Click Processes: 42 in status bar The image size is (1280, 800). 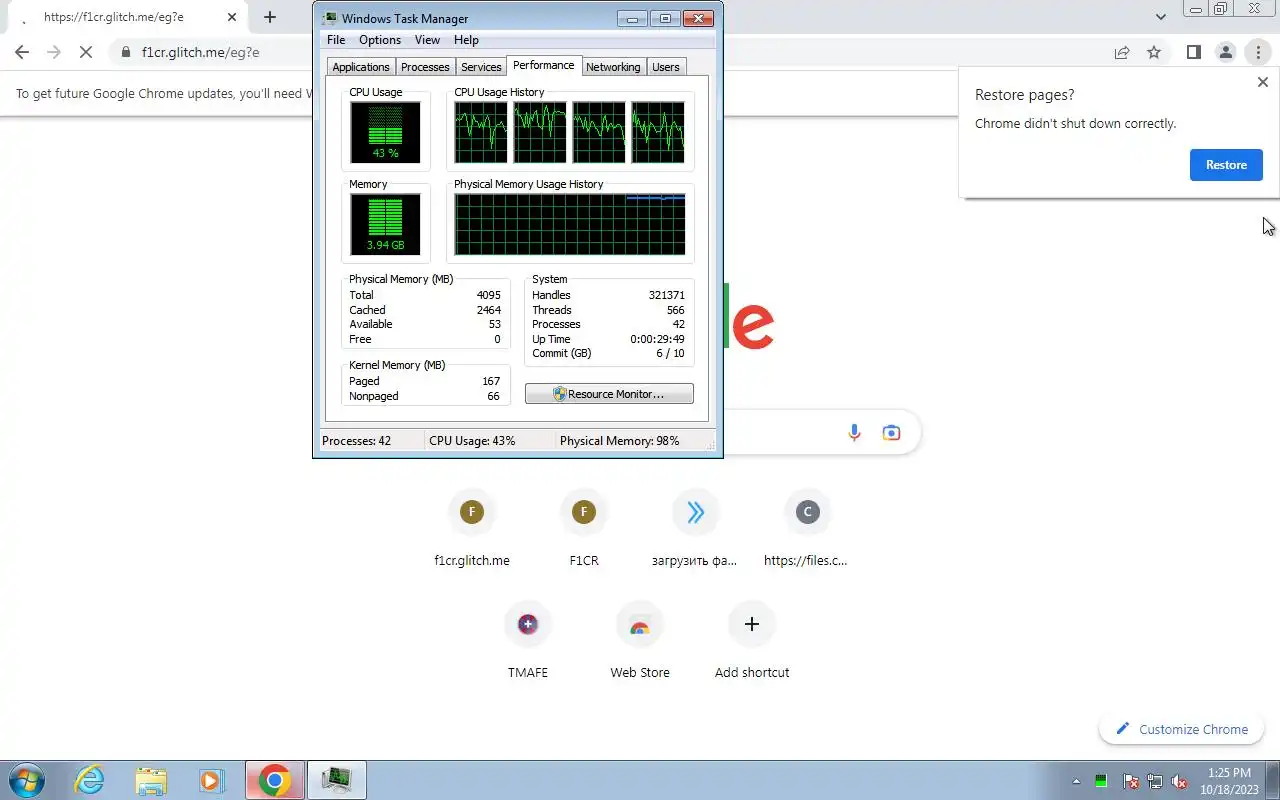[x=356, y=441]
